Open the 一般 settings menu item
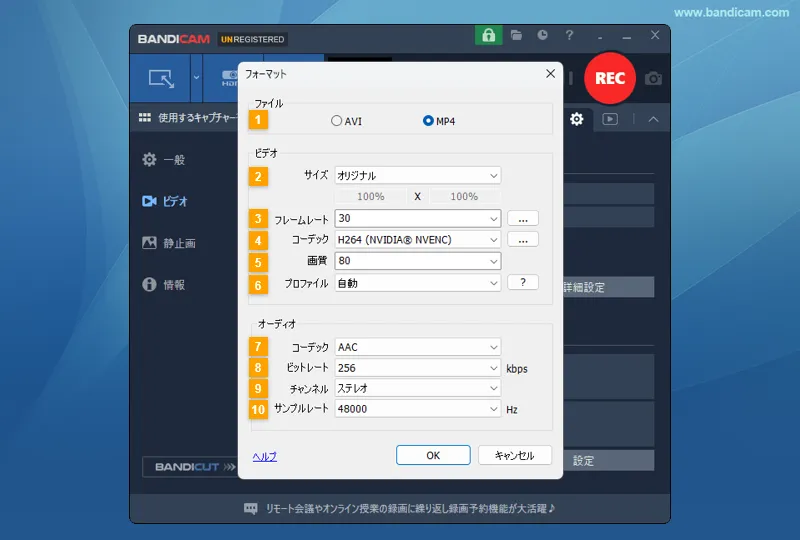The height and width of the screenshot is (540, 800). (164, 160)
